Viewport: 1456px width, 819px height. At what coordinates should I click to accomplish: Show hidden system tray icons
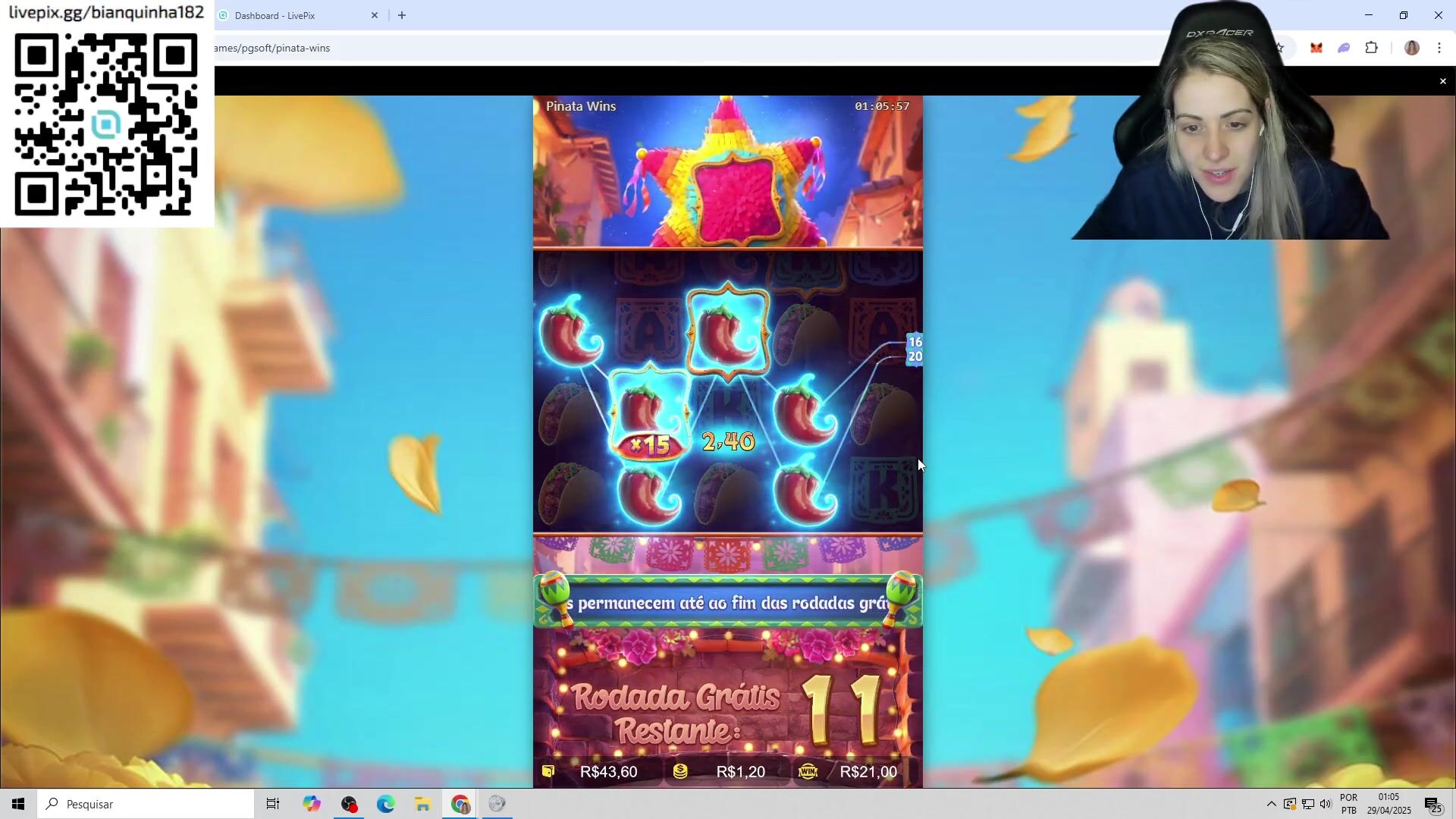point(1271,804)
